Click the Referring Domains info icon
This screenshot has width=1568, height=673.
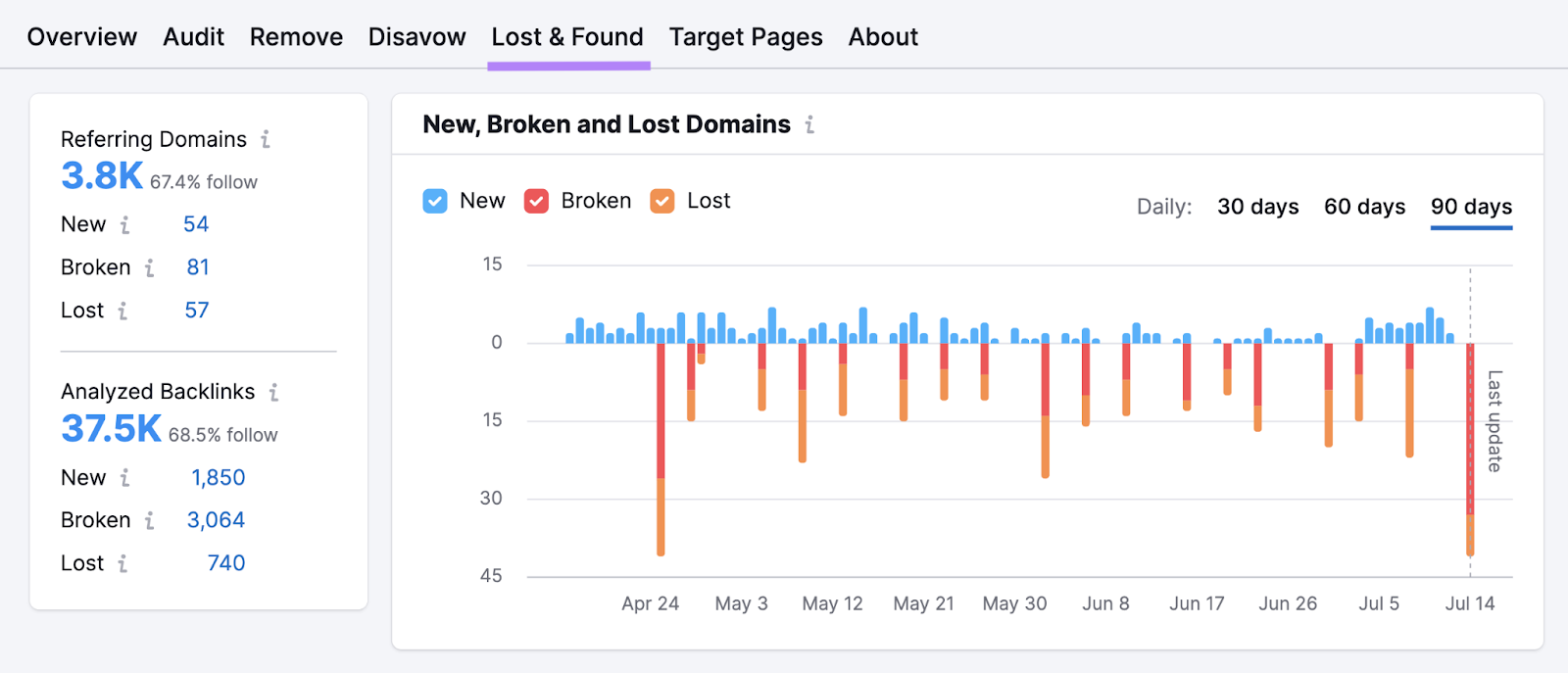(x=265, y=139)
